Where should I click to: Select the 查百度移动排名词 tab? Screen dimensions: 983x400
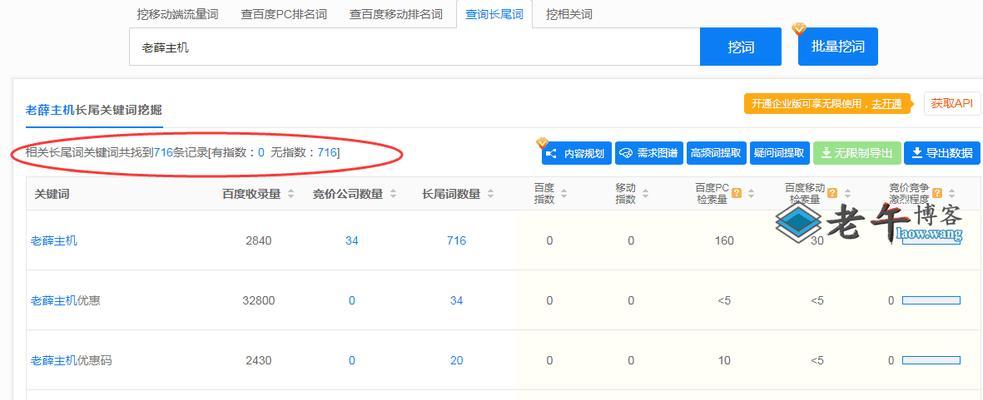(x=396, y=14)
